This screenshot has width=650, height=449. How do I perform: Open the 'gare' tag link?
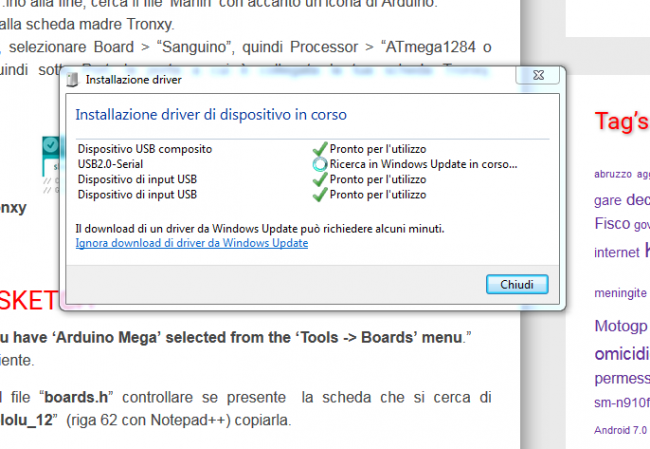607,199
